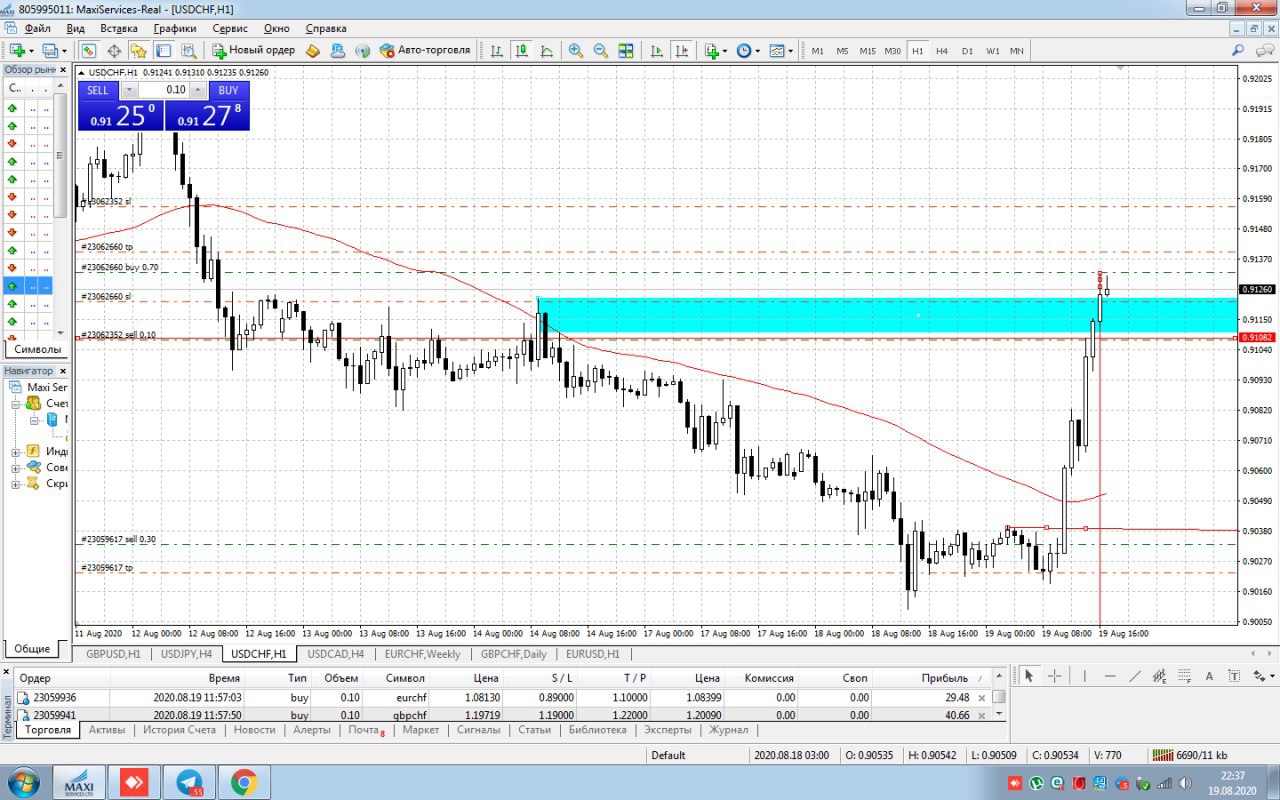Viewport: 1280px width, 800px height.
Task: Click the lot volume field 0.10
Action: (x=163, y=90)
